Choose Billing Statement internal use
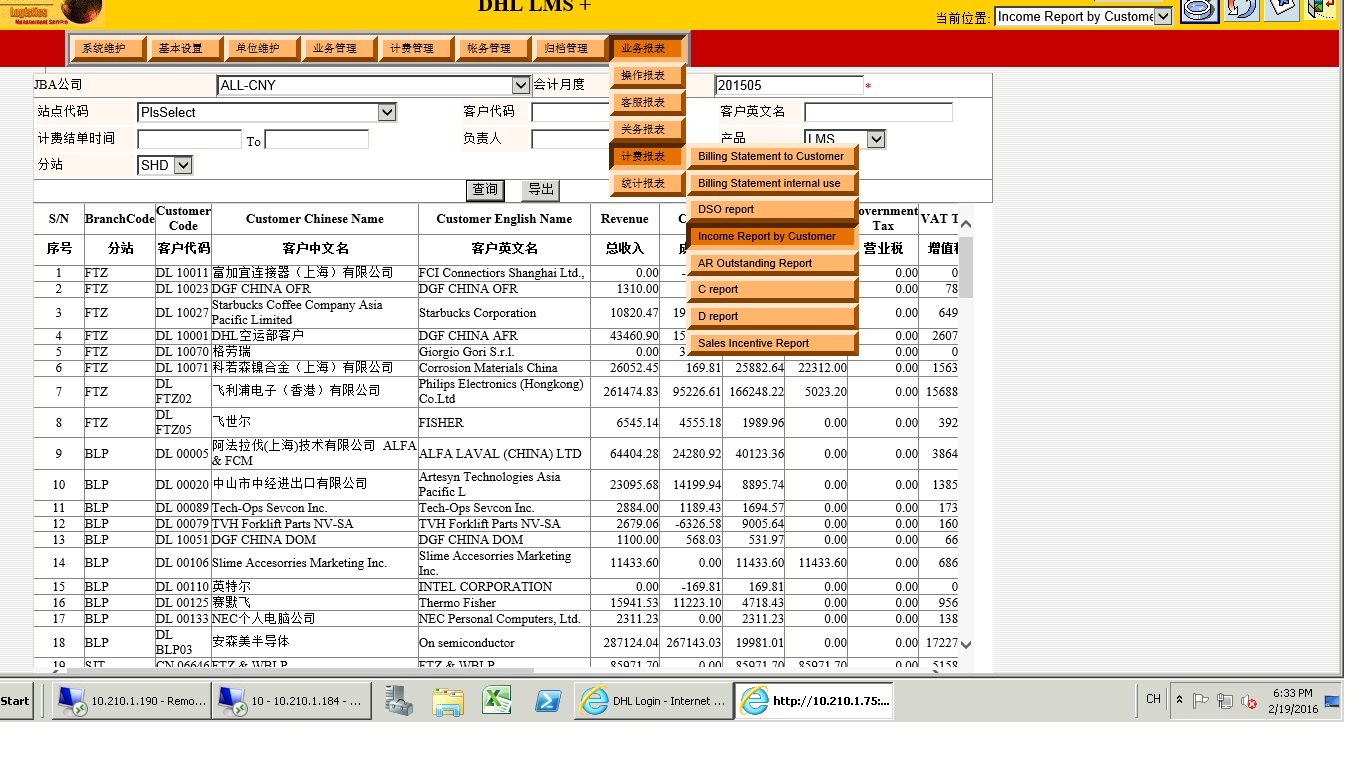This screenshot has width=1364, height=768. click(x=773, y=184)
